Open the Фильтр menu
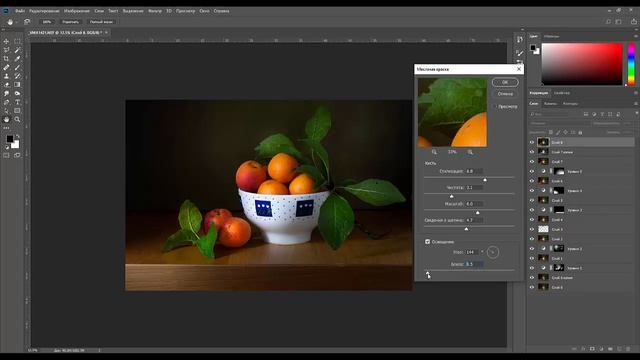640x360 pixels. click(x=155, y=11)
